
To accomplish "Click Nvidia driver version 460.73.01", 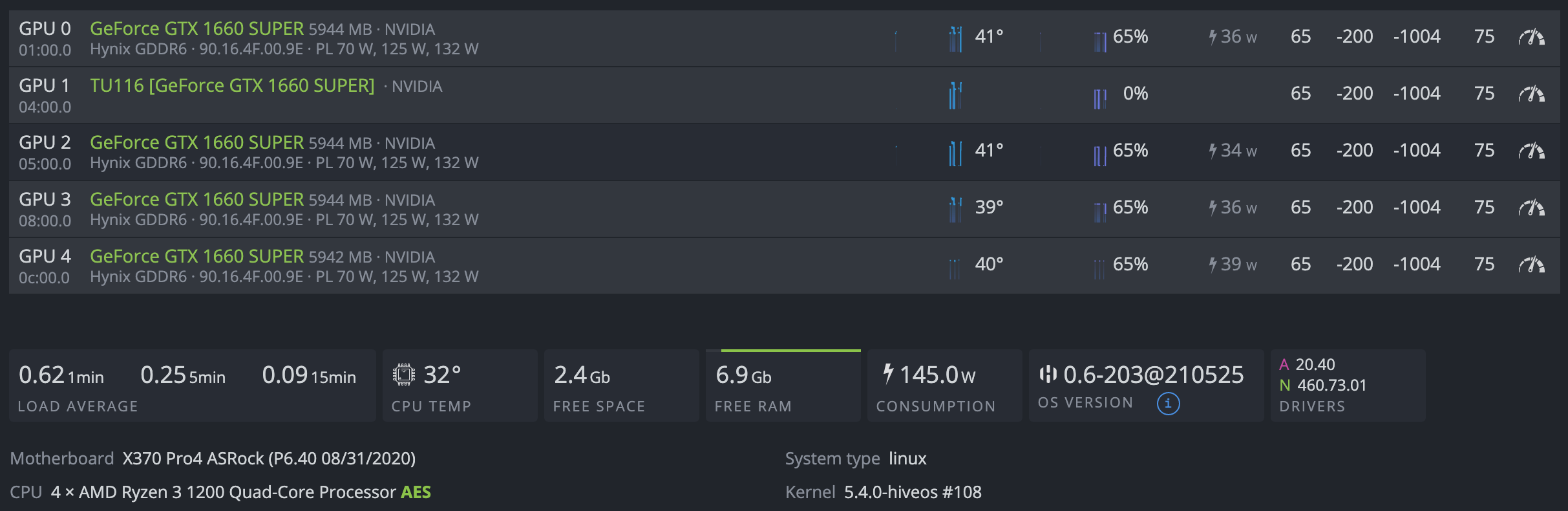I will point(1331,386).
